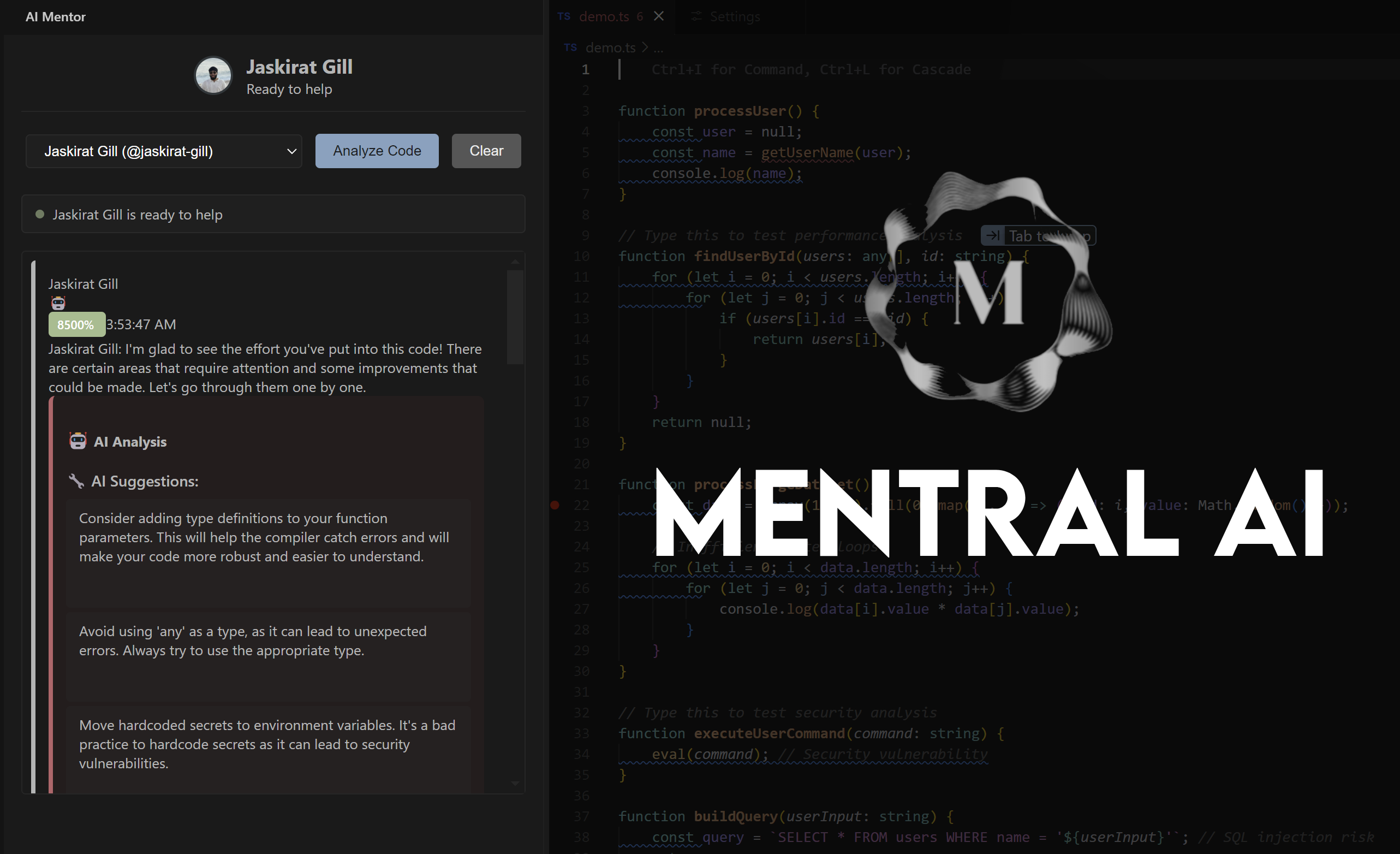Open the mentor selection dropdown
Image resolution: width=1400 pixels, height=854 pixels.
tap(164, 151)
